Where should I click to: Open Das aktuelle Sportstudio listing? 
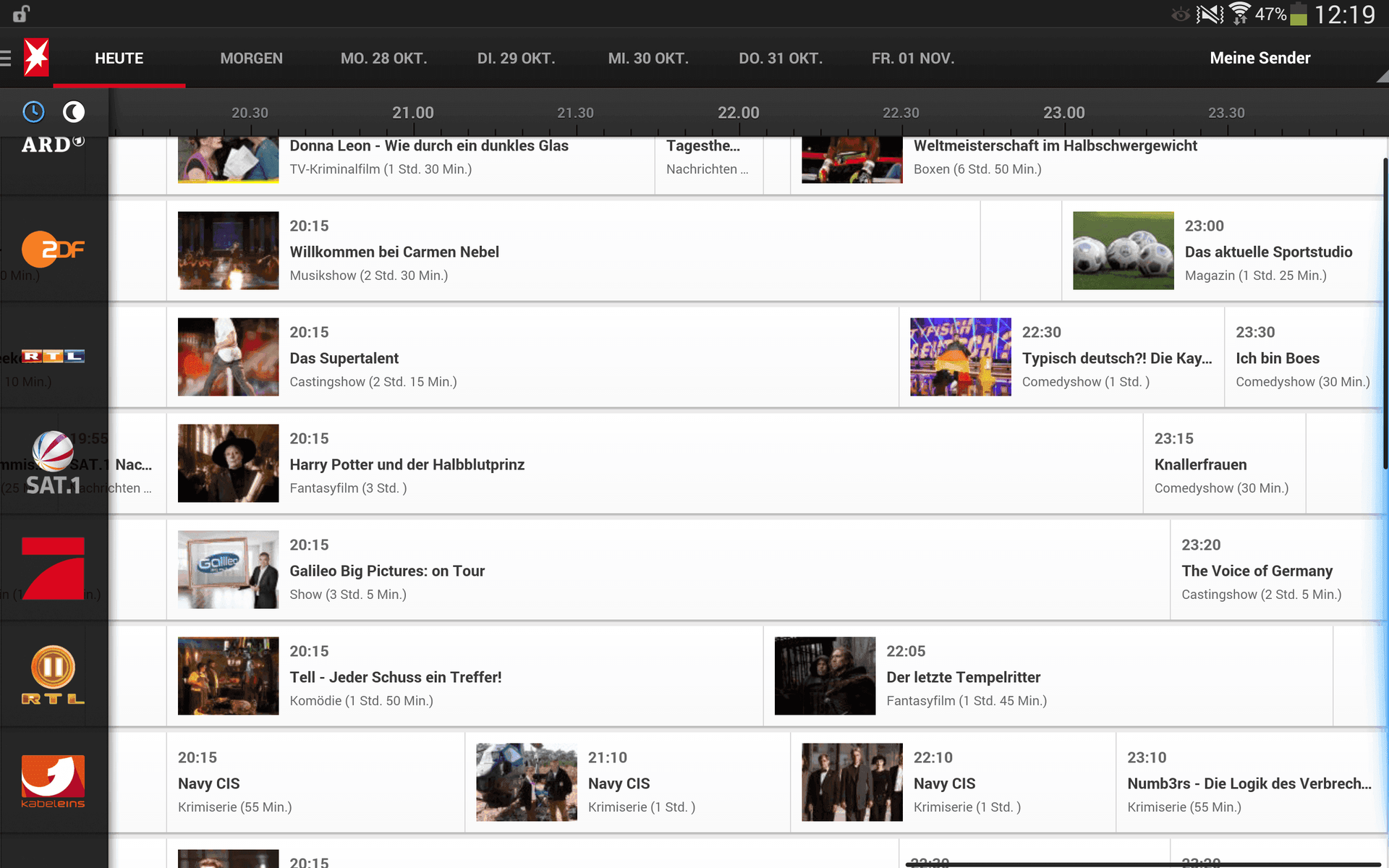(x=1223, y=250)
